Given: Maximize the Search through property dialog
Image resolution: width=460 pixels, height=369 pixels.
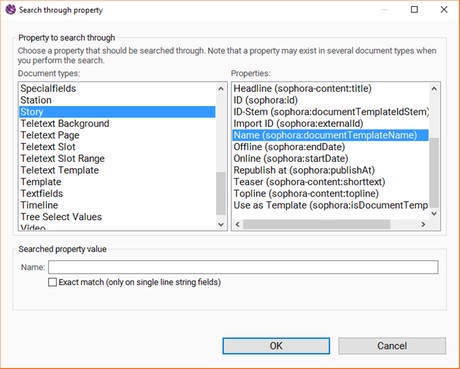Looking at the screenshot, I should [414, 9].
